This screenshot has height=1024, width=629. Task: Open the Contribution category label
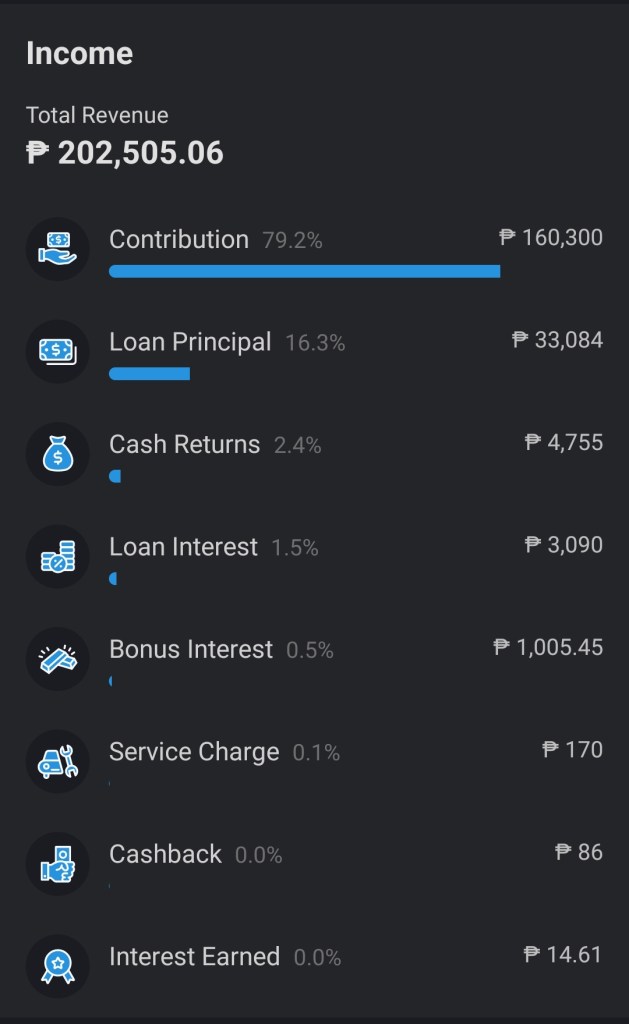pyautogui.click(x=179, y=240)
